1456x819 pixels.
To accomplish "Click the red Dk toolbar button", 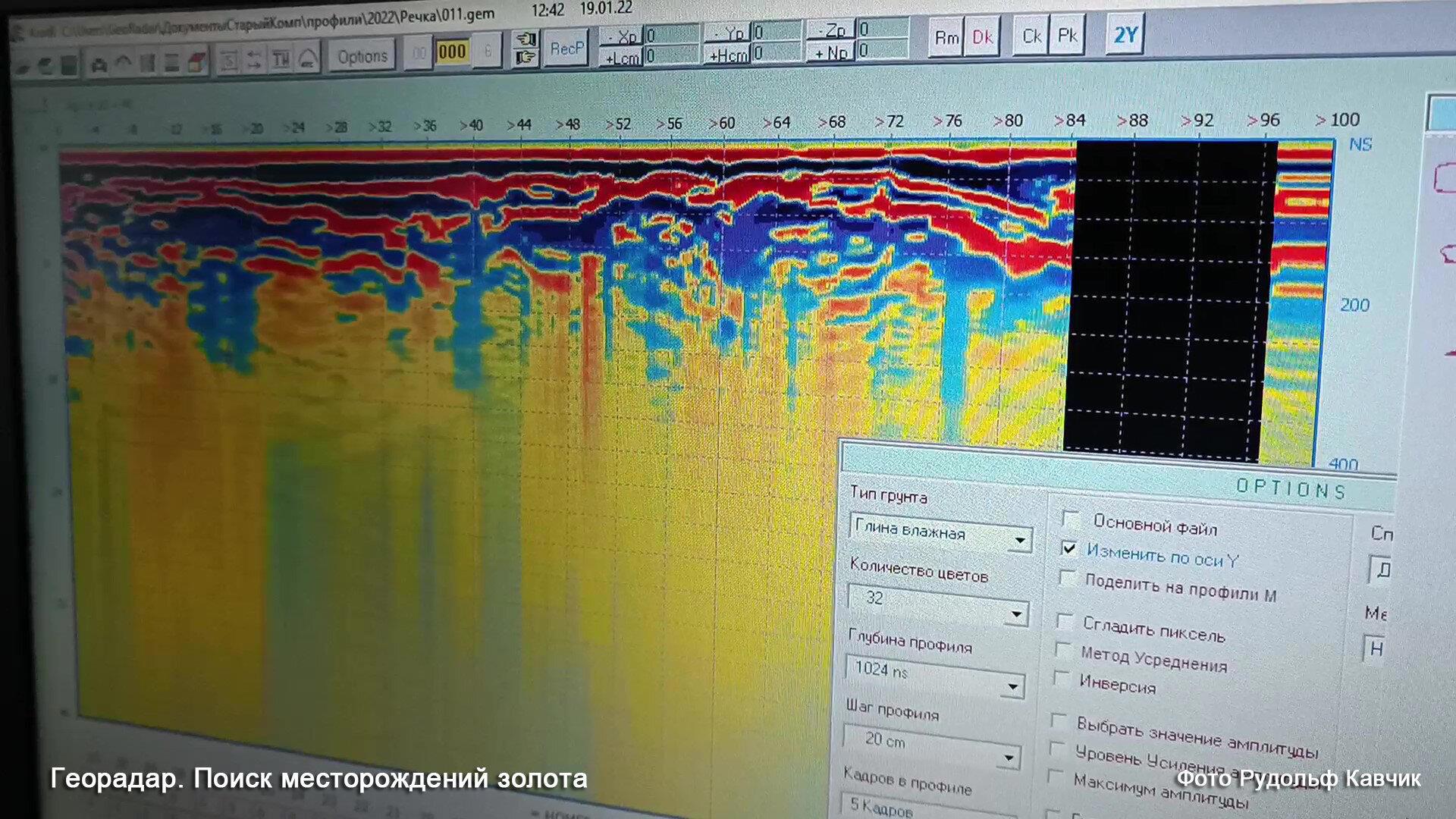I will (982, 36).
